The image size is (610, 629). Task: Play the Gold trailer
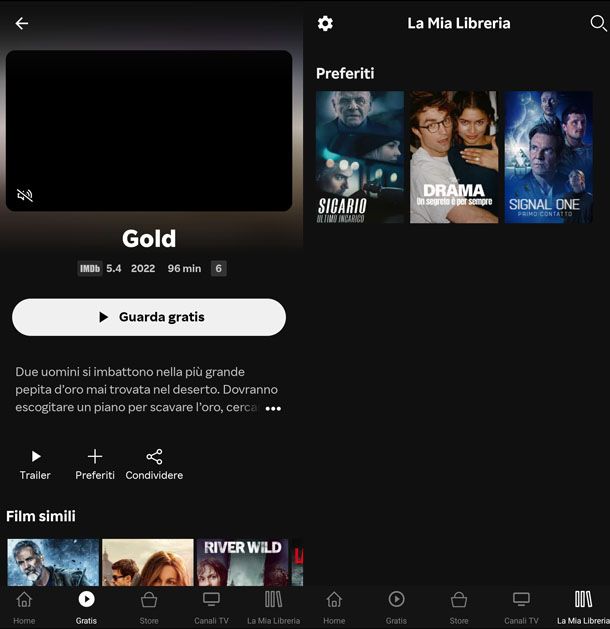35,464
